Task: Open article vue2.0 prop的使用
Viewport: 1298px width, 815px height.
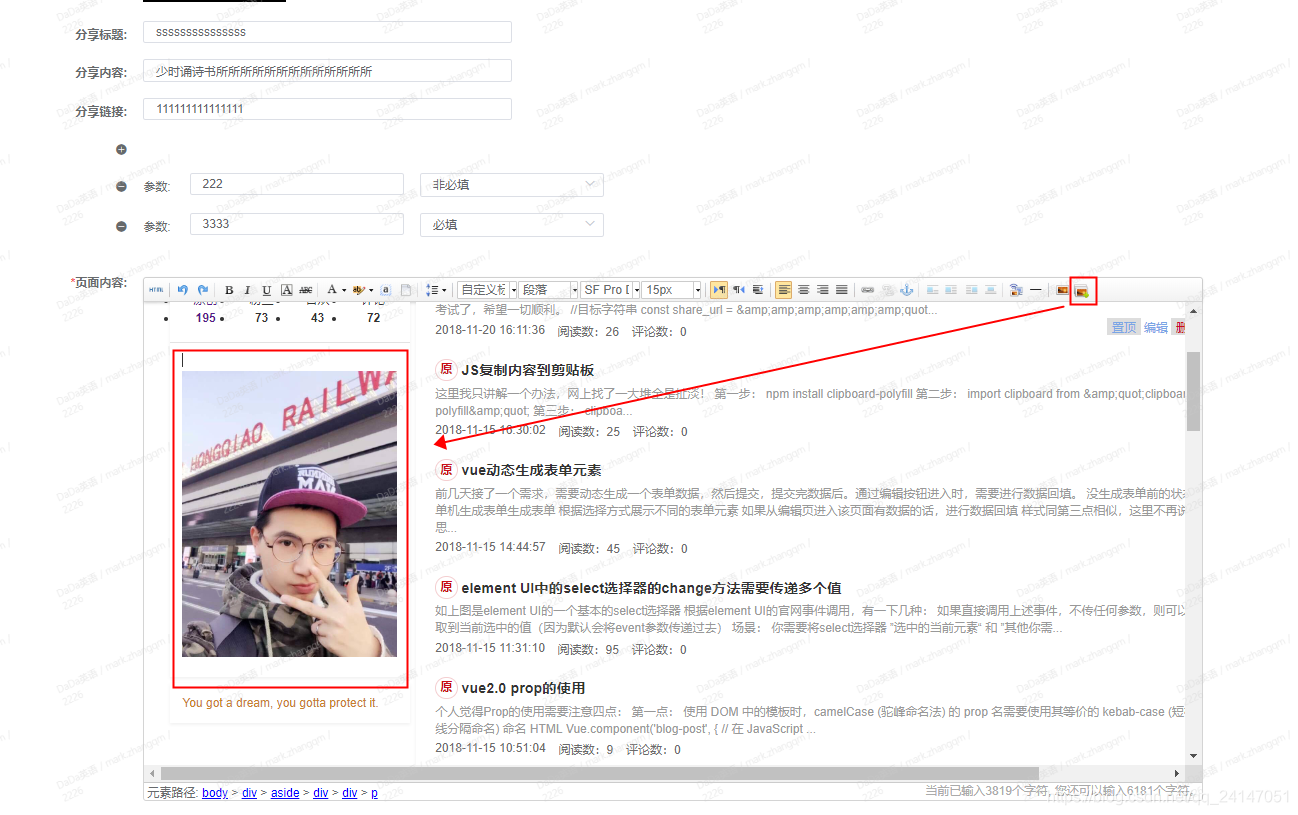Action: [523, 688]
